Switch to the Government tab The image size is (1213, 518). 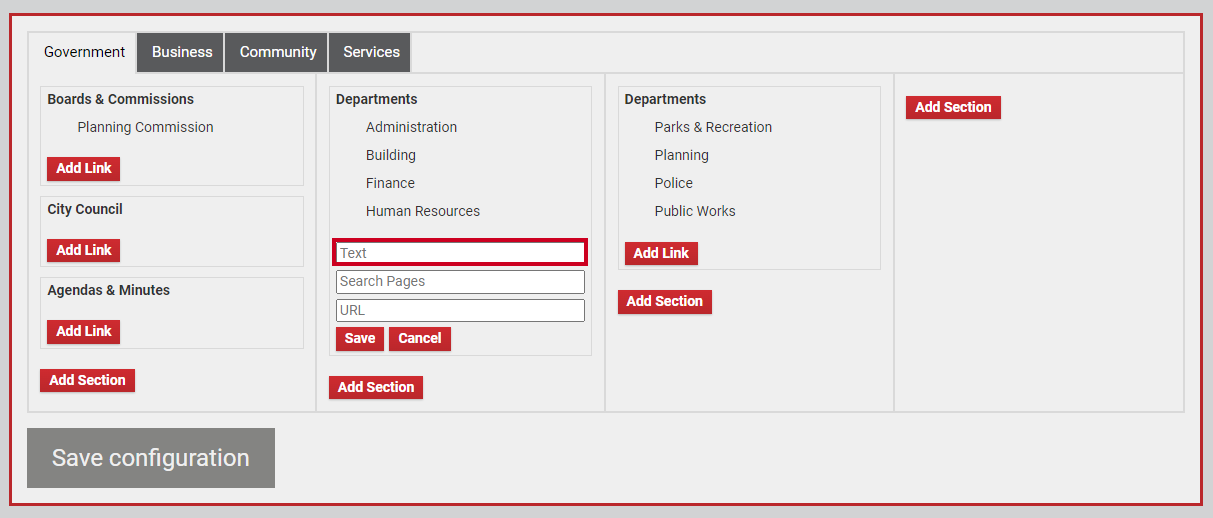84,52
